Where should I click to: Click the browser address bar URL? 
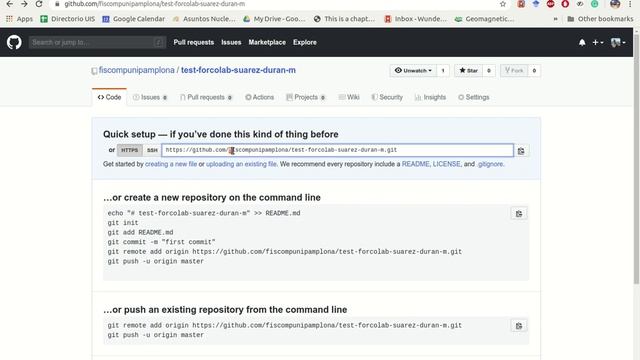pyautogui.click(x=155, y=4)
